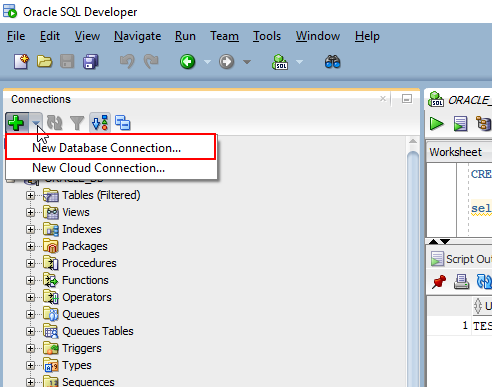
Task: Expand the Operators node
Action: click(x=30, y=297)
